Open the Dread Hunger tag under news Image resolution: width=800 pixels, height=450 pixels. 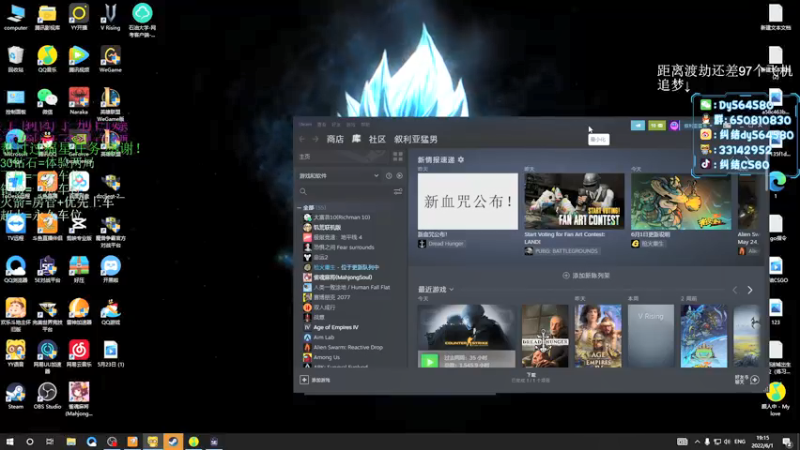441,244
